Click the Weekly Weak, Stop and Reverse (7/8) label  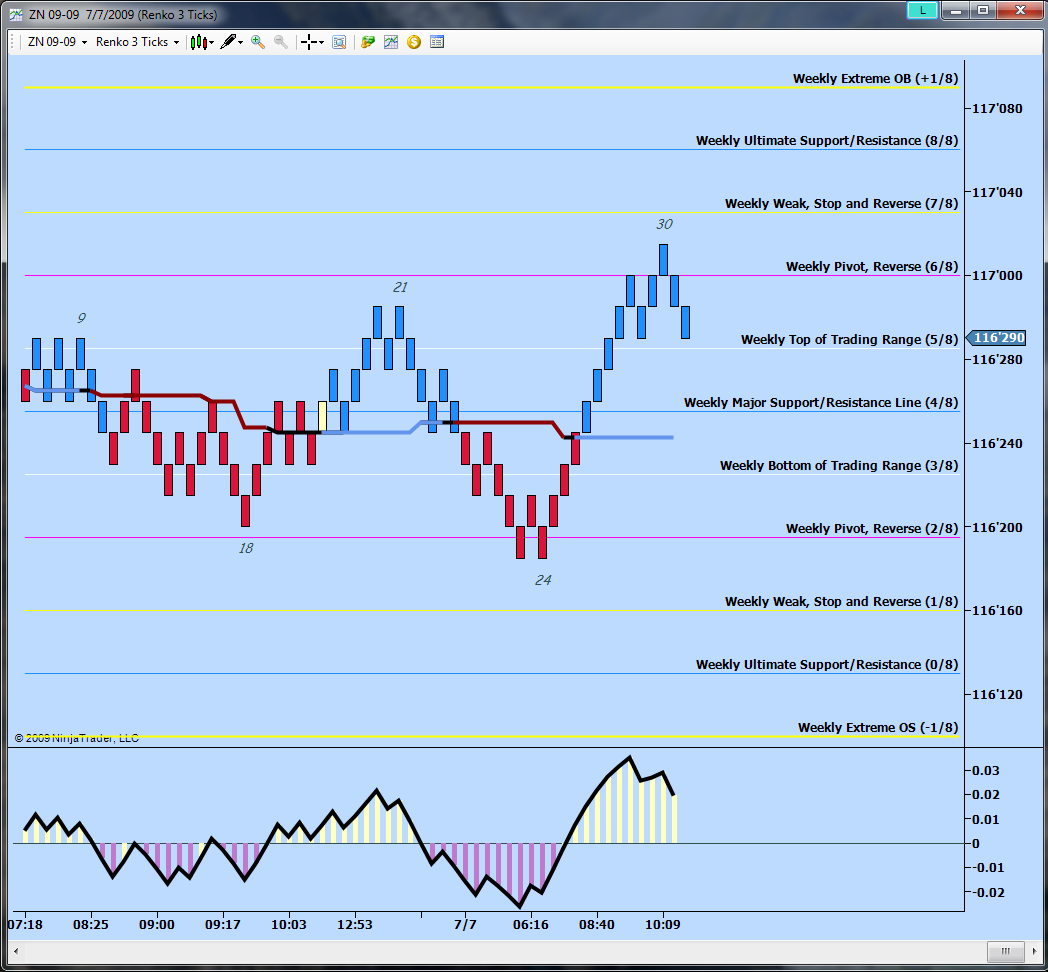(x=841, y=203)
